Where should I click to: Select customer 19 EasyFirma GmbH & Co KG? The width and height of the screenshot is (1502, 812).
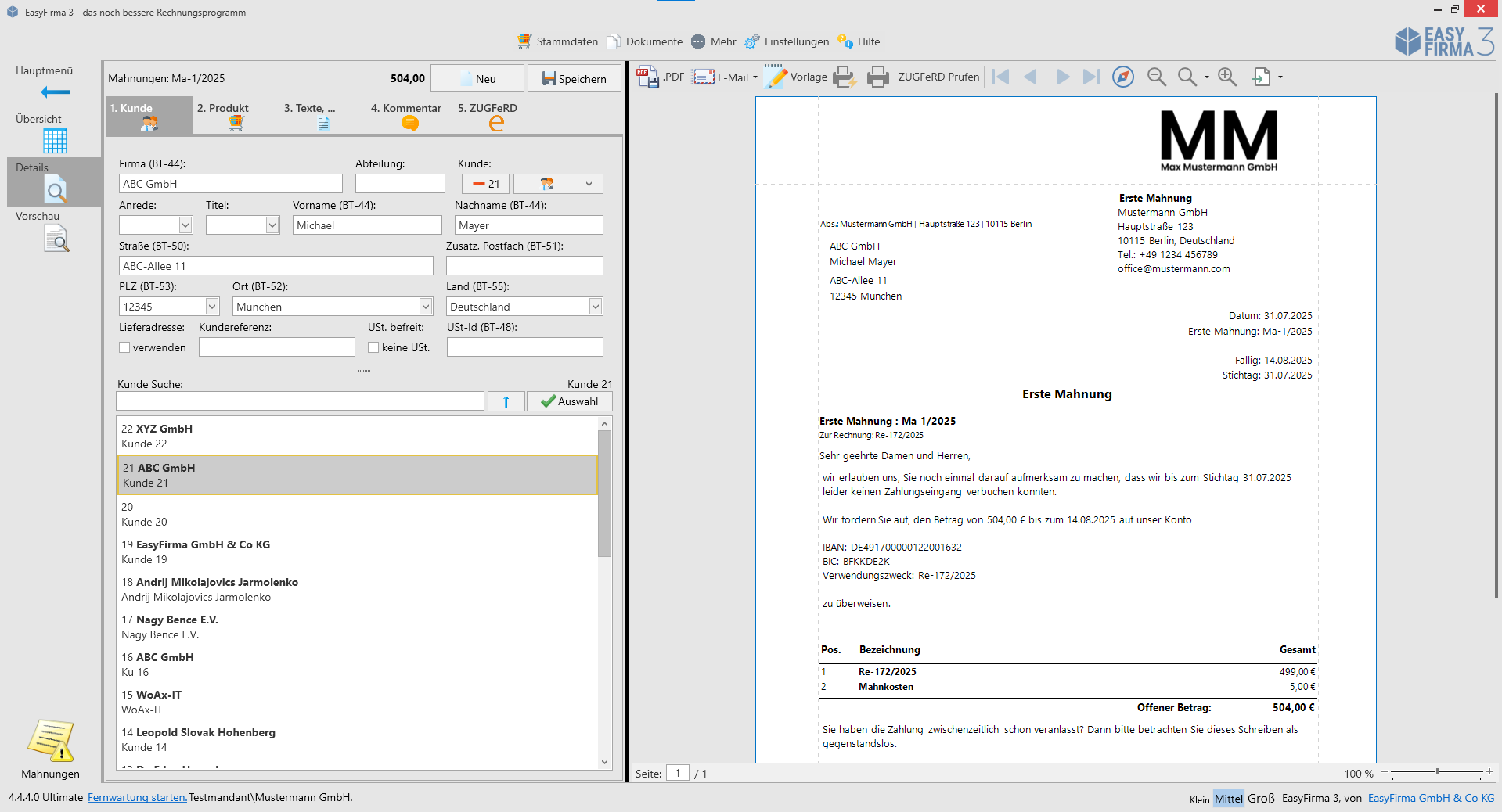point(357,552)
